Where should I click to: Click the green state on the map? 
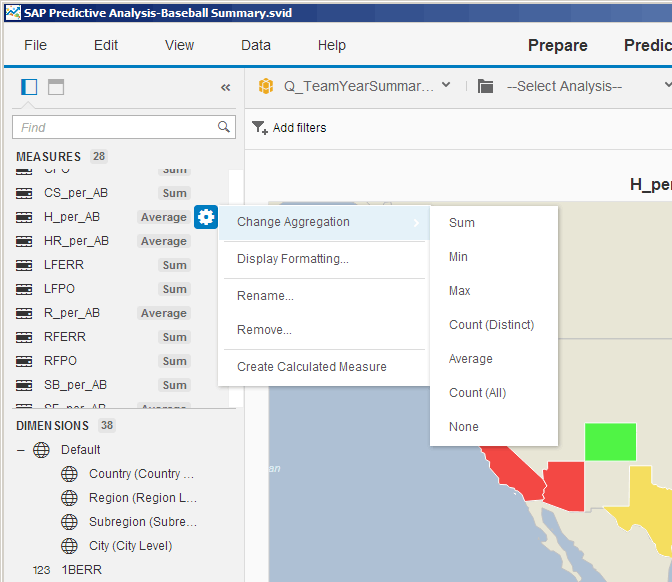[610, 442]
